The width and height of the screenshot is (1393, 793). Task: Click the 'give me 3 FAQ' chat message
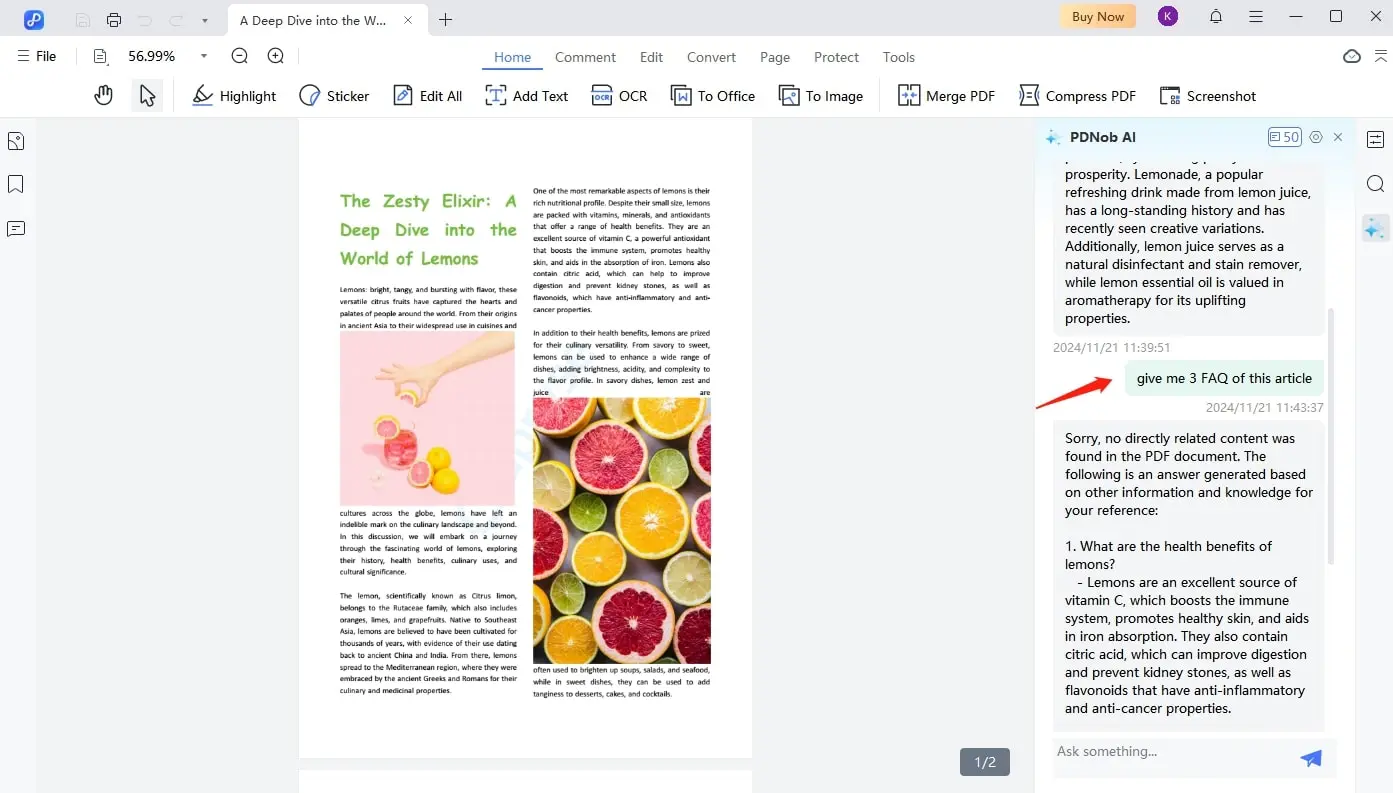click(1224, 378)
